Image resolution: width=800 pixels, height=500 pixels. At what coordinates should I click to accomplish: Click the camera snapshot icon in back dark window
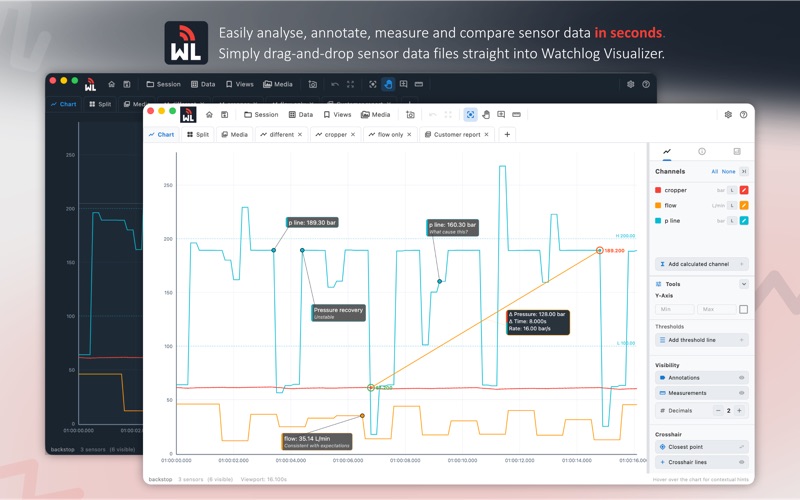[x=313, y=84]
